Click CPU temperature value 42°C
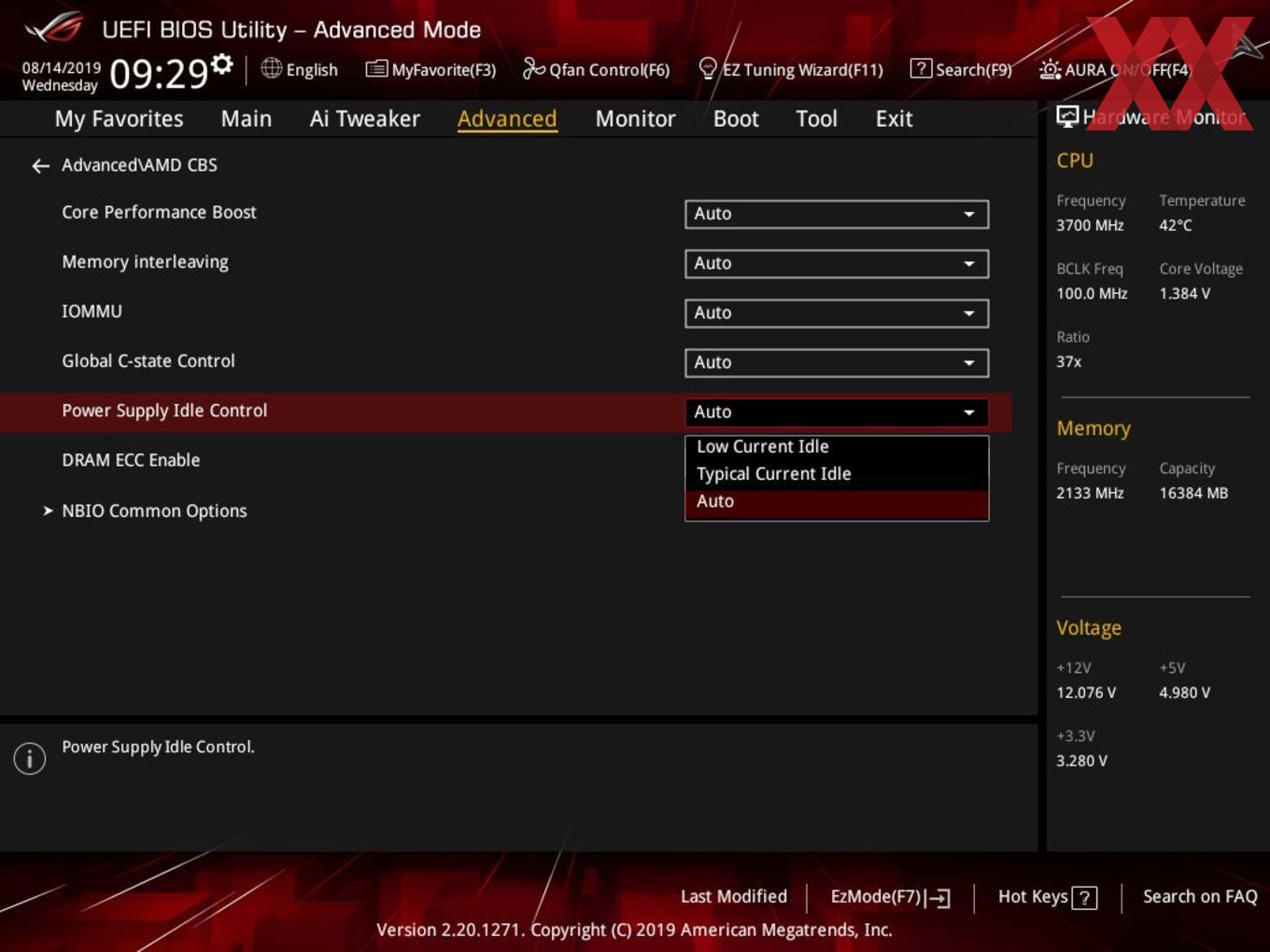 1176,225
